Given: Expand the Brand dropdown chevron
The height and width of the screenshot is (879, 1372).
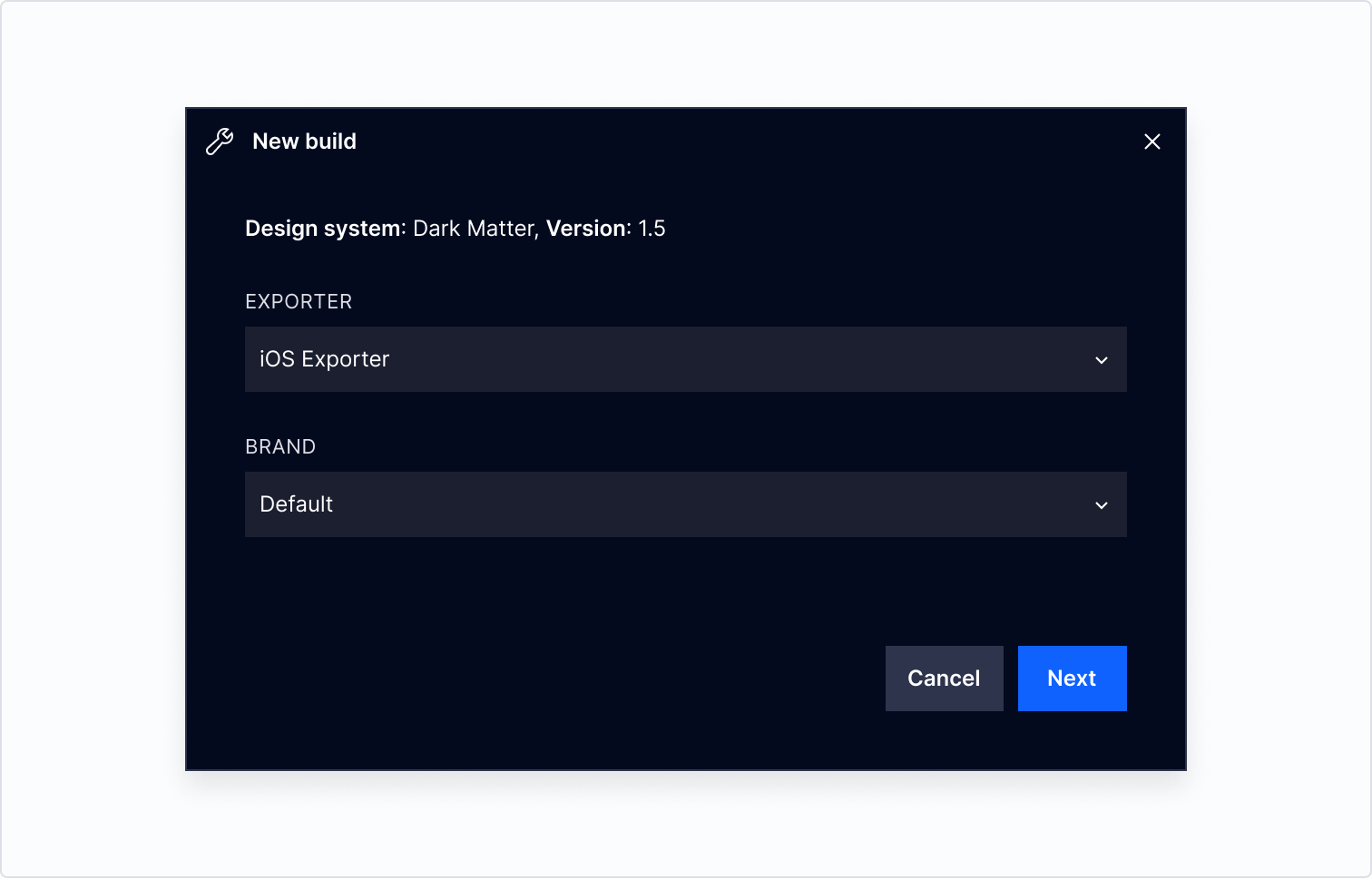Looking at the screenshot, I should tap(1101, 505).
